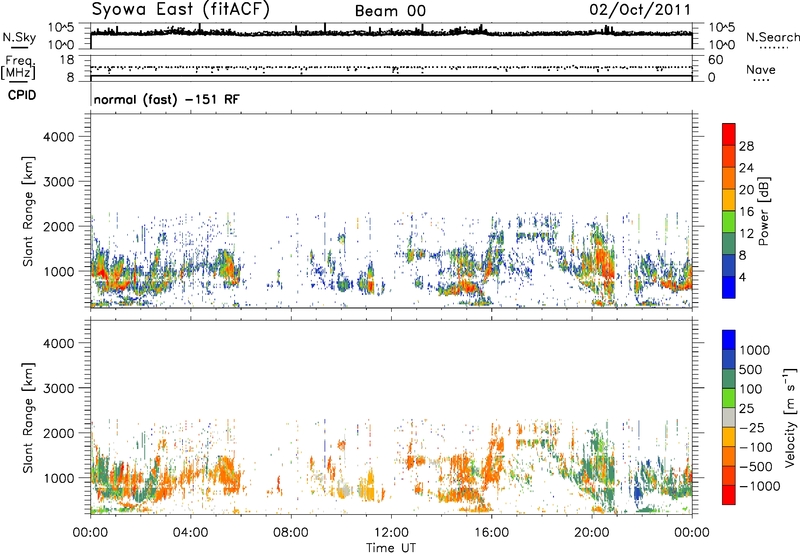Click the bright blue top segment of velocity colorbar
The width and height of the screenshot is (800, 554).
point(729,340)
